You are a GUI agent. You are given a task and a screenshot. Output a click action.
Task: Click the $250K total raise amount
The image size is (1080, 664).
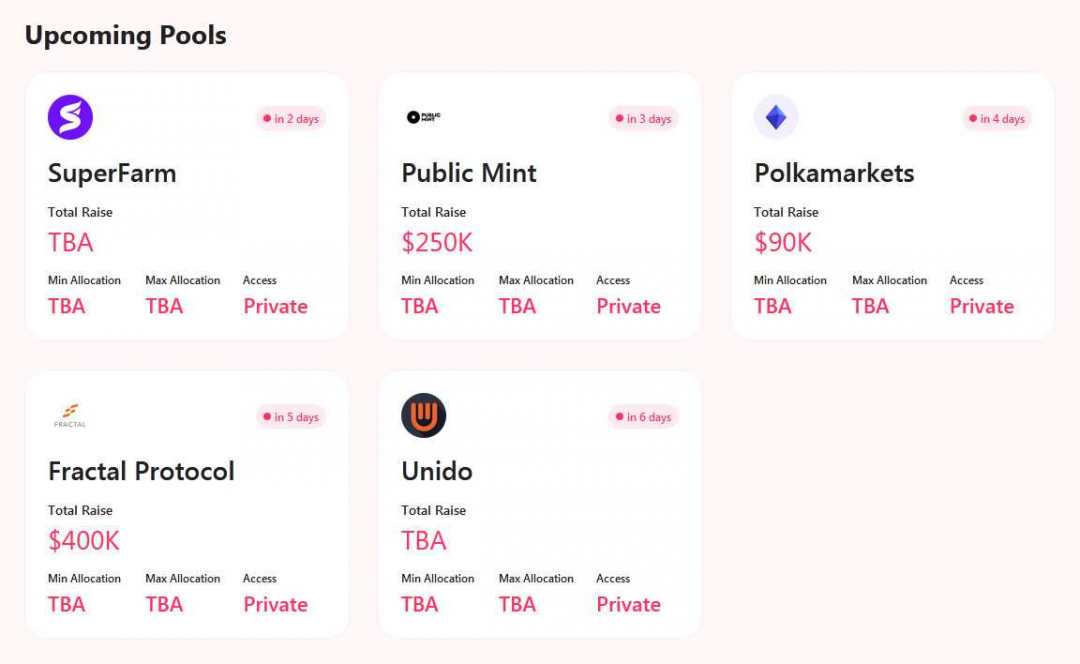[x=437, y=242]
